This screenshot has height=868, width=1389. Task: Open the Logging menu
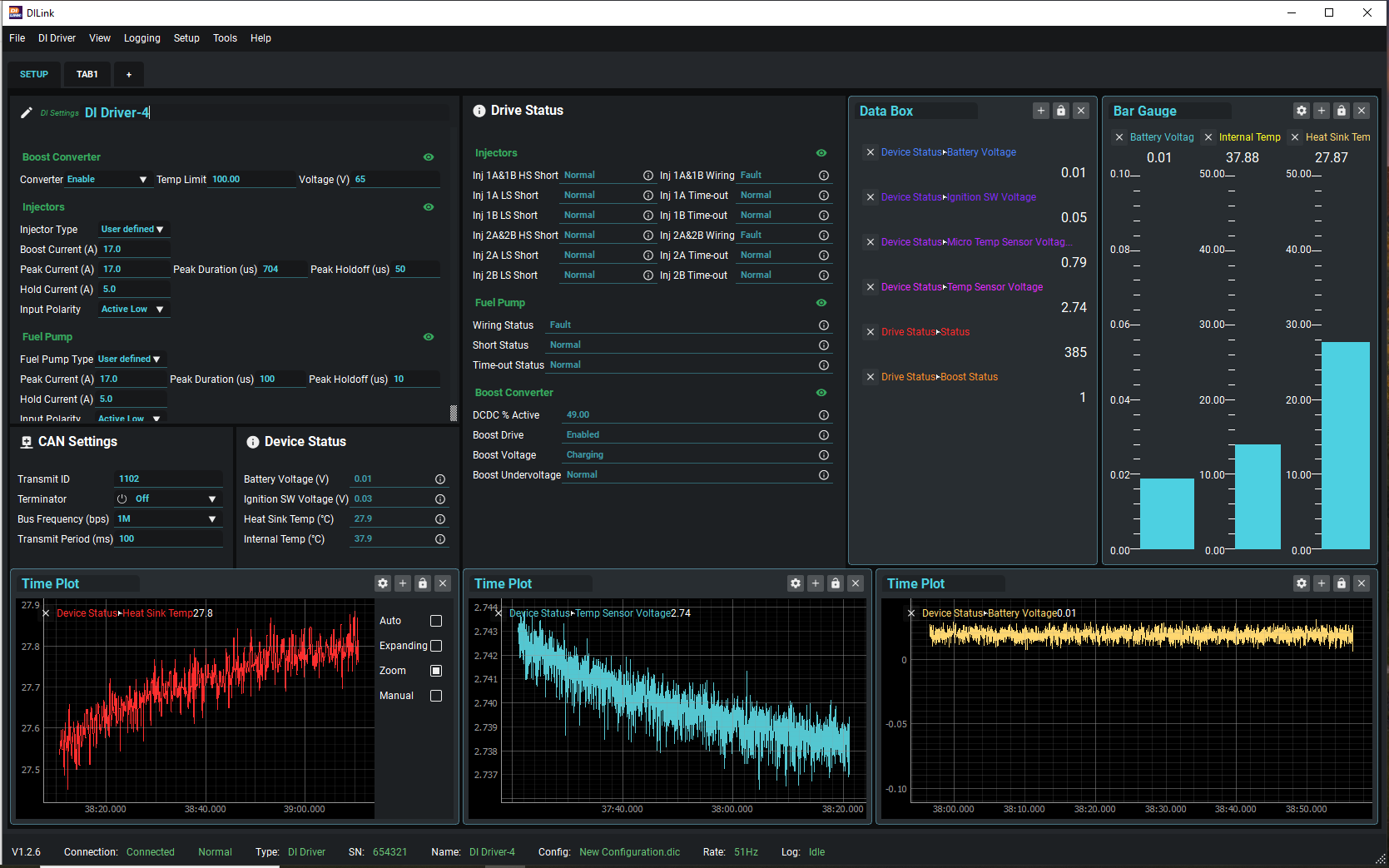pyautogui.click(x=142, y=38)
